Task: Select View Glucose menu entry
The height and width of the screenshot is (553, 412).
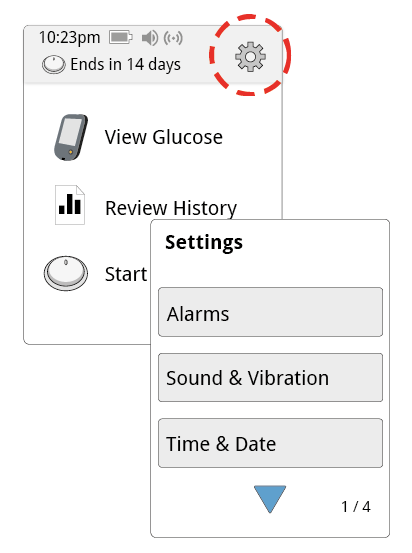Action: click(x=164, y=137)
